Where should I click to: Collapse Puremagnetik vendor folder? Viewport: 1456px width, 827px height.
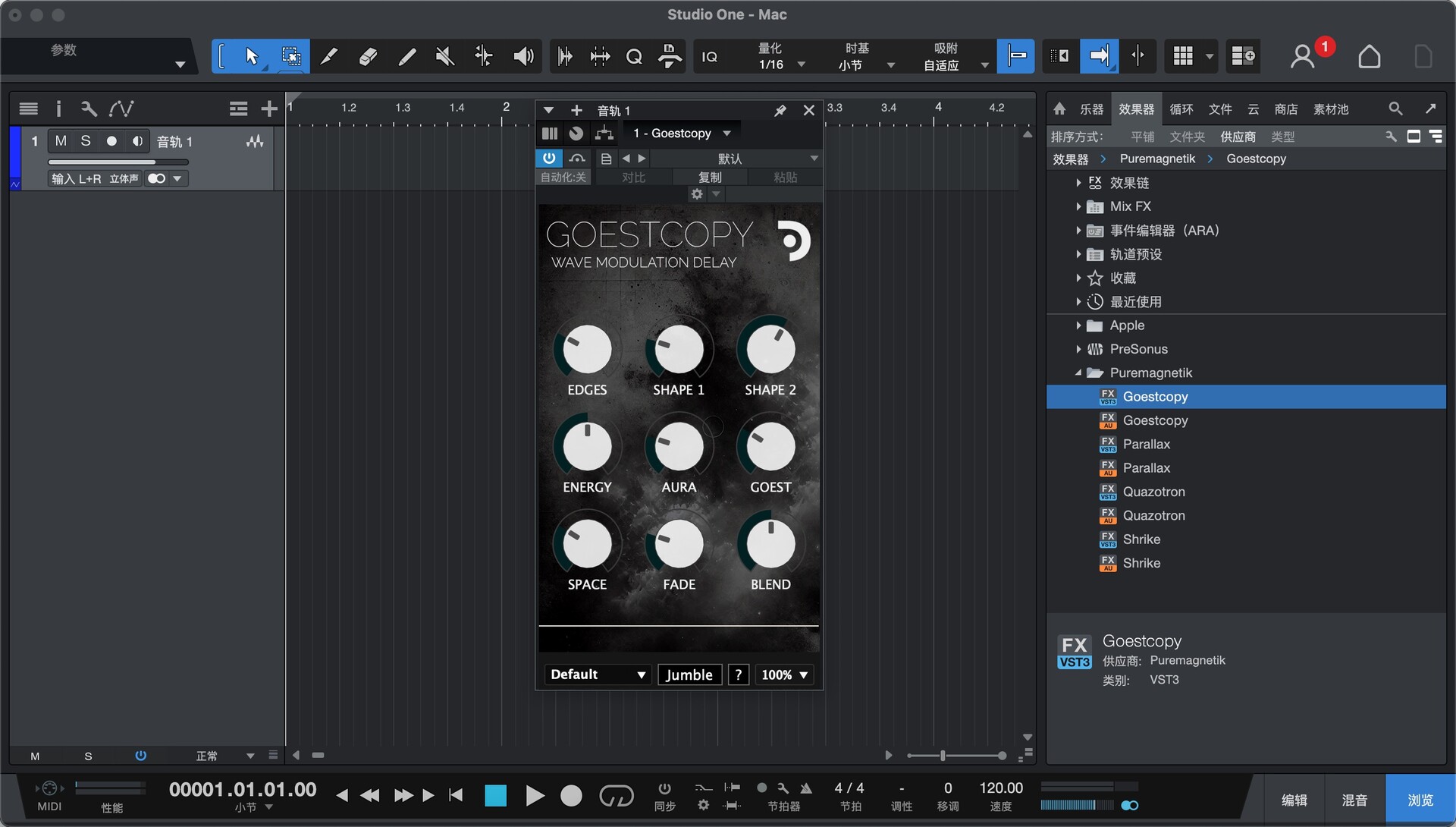tap(1078, 373)
